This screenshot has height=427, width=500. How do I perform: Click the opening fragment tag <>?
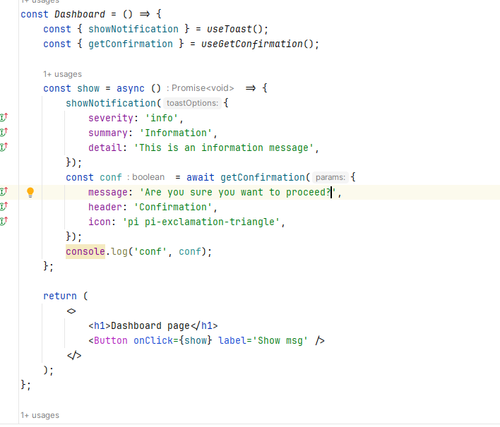pyautogui.click(x=71, y=311)
